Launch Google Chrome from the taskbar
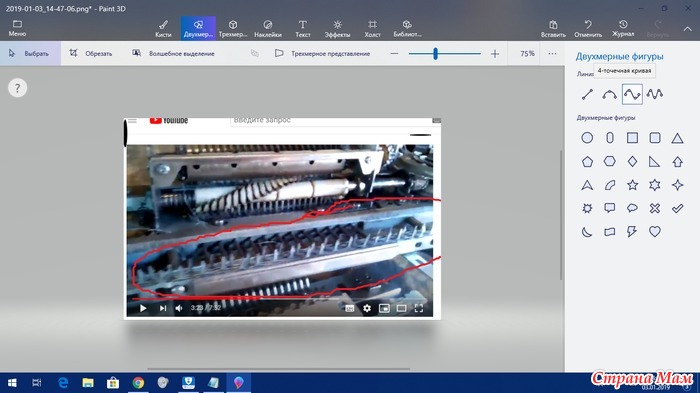Viewport: 700px width, 393px height. tap(138, 383)
